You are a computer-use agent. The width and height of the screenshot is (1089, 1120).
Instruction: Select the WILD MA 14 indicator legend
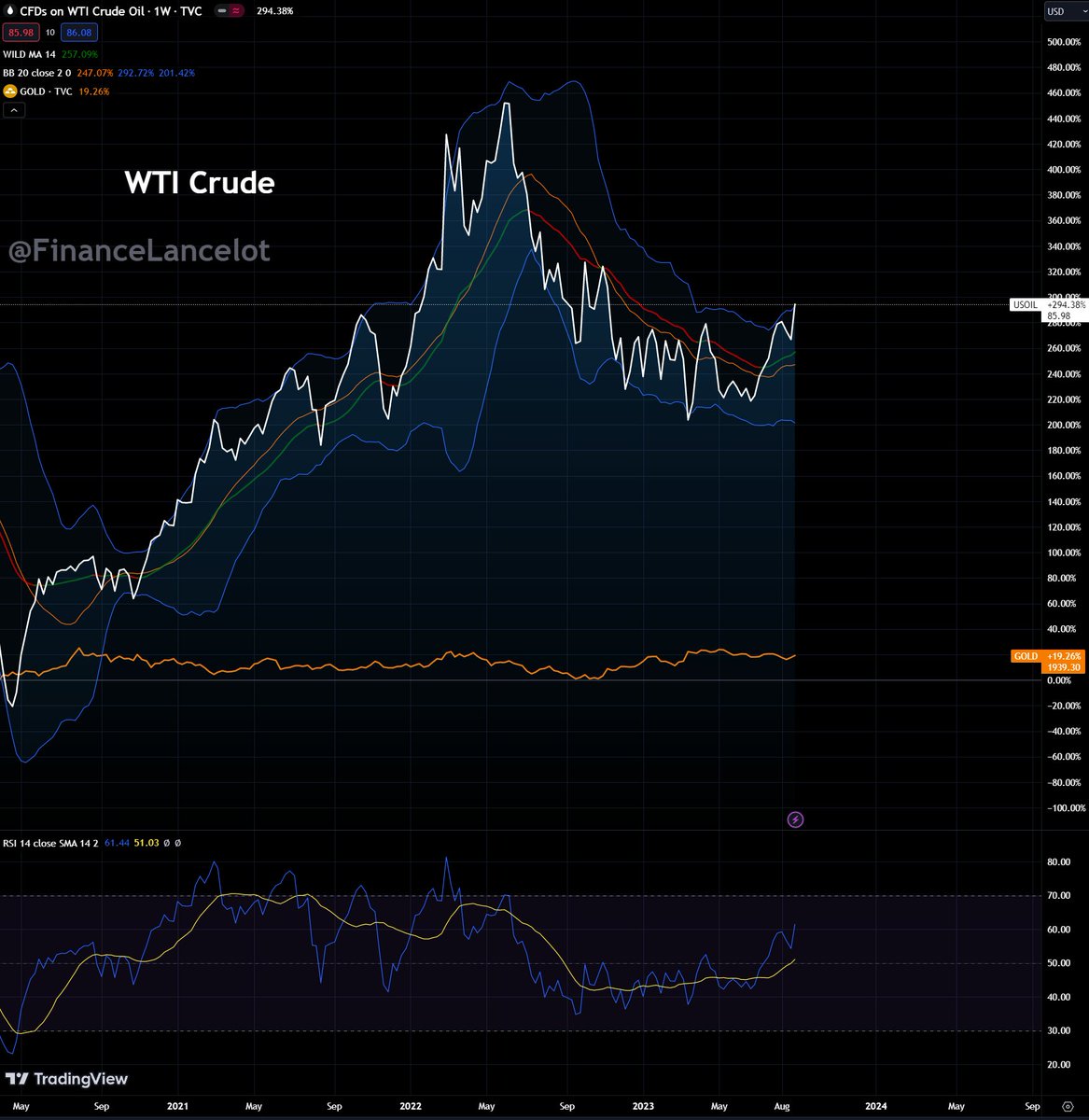(30, 54)
